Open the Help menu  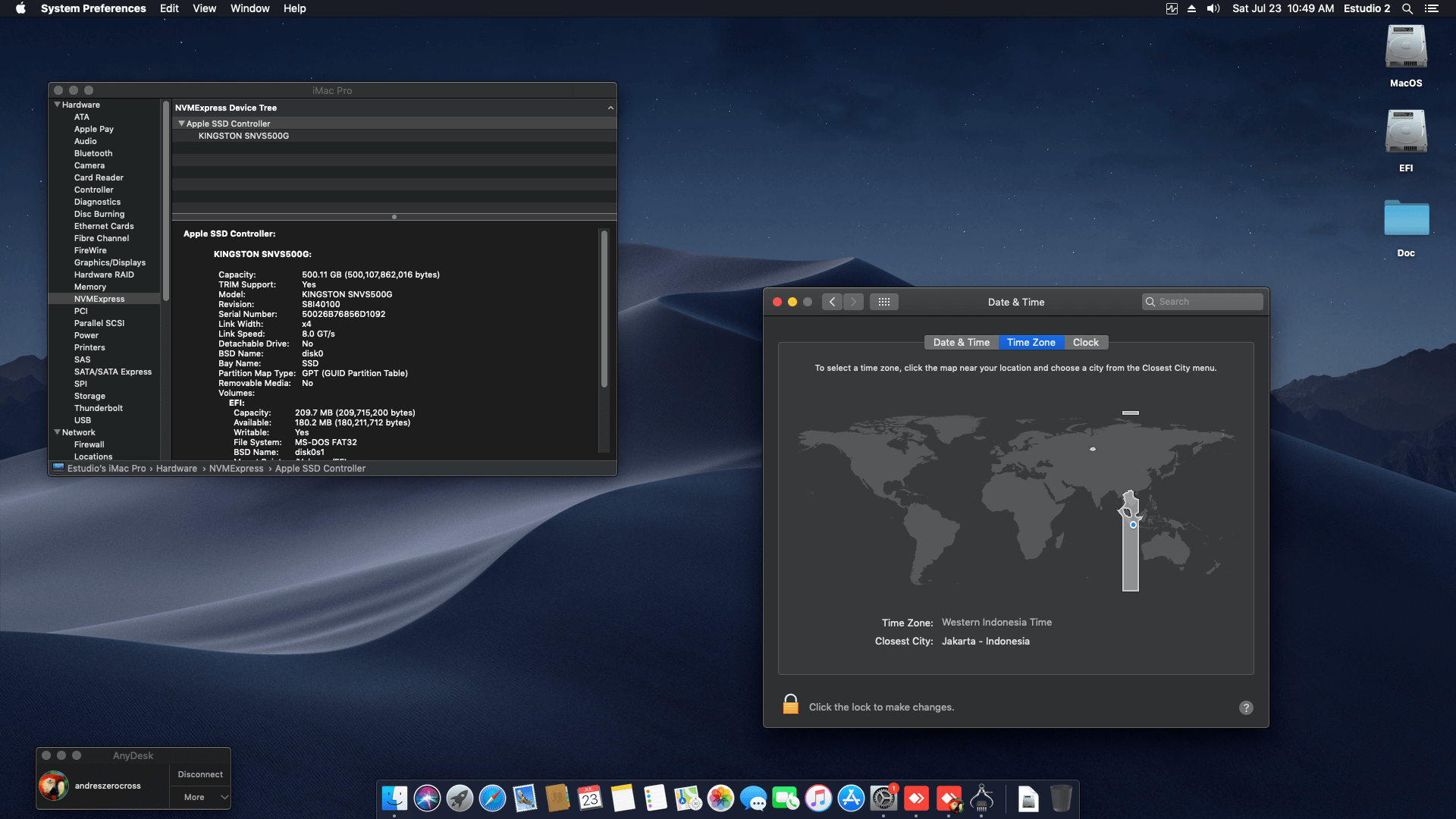(x=294, y=8)
